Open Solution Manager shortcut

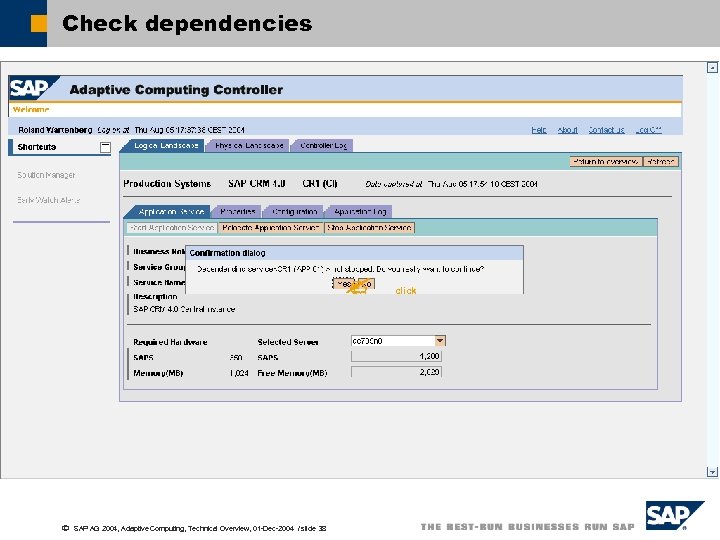coord(46,175)
